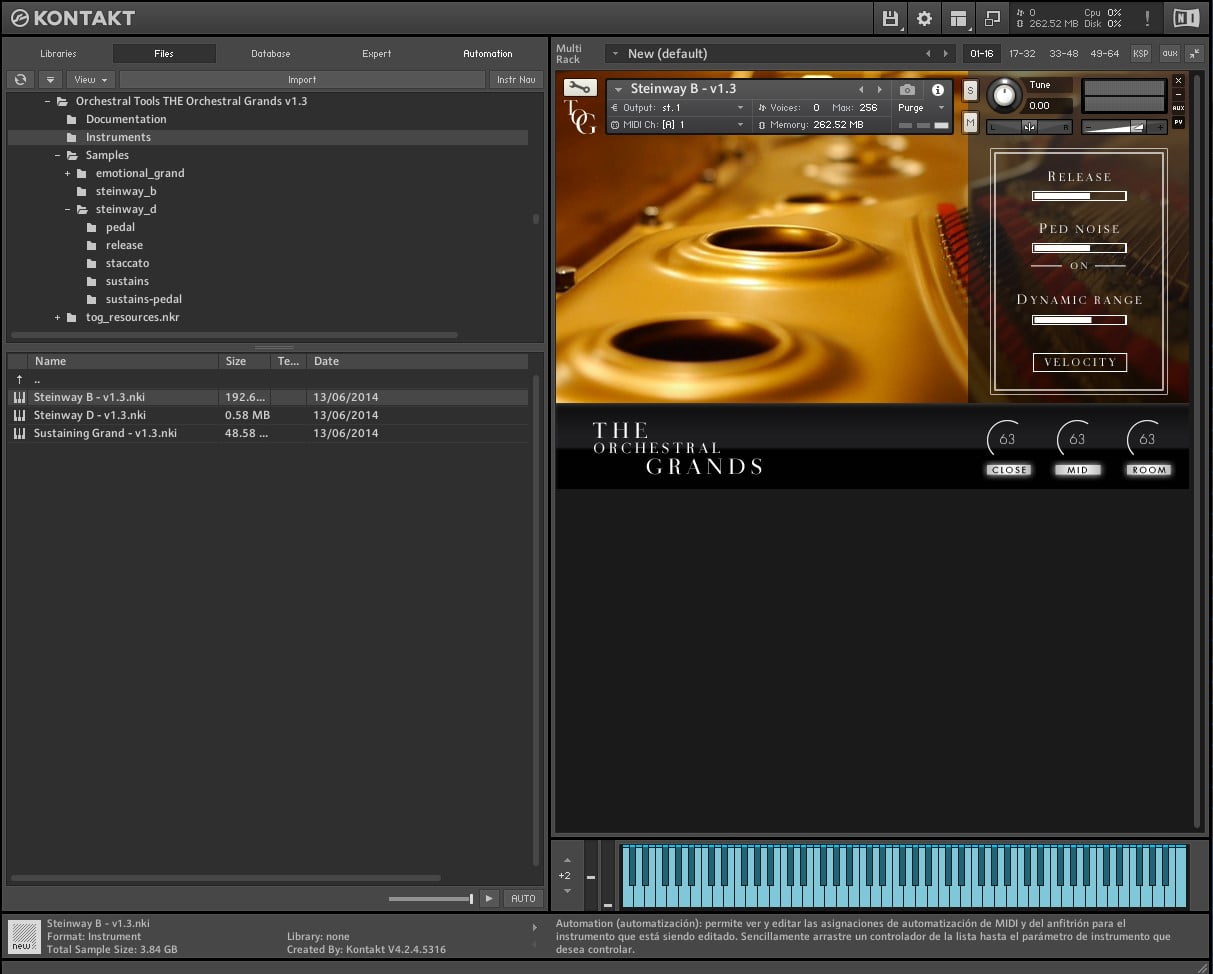Screen dimensions: 1213x974
Task: Toggle the AUX sends view on the instrument
Action: 1178,108
